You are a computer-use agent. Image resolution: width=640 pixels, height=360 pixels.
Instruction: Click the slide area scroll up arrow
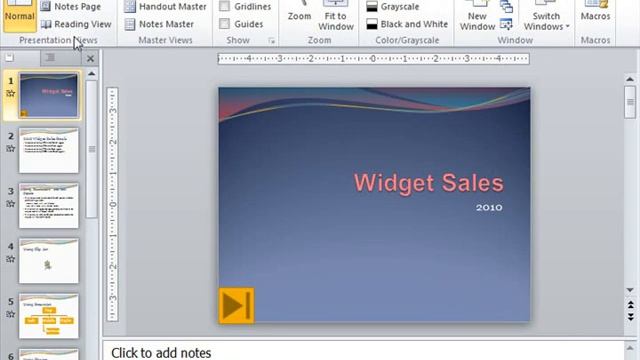(630, 79)
